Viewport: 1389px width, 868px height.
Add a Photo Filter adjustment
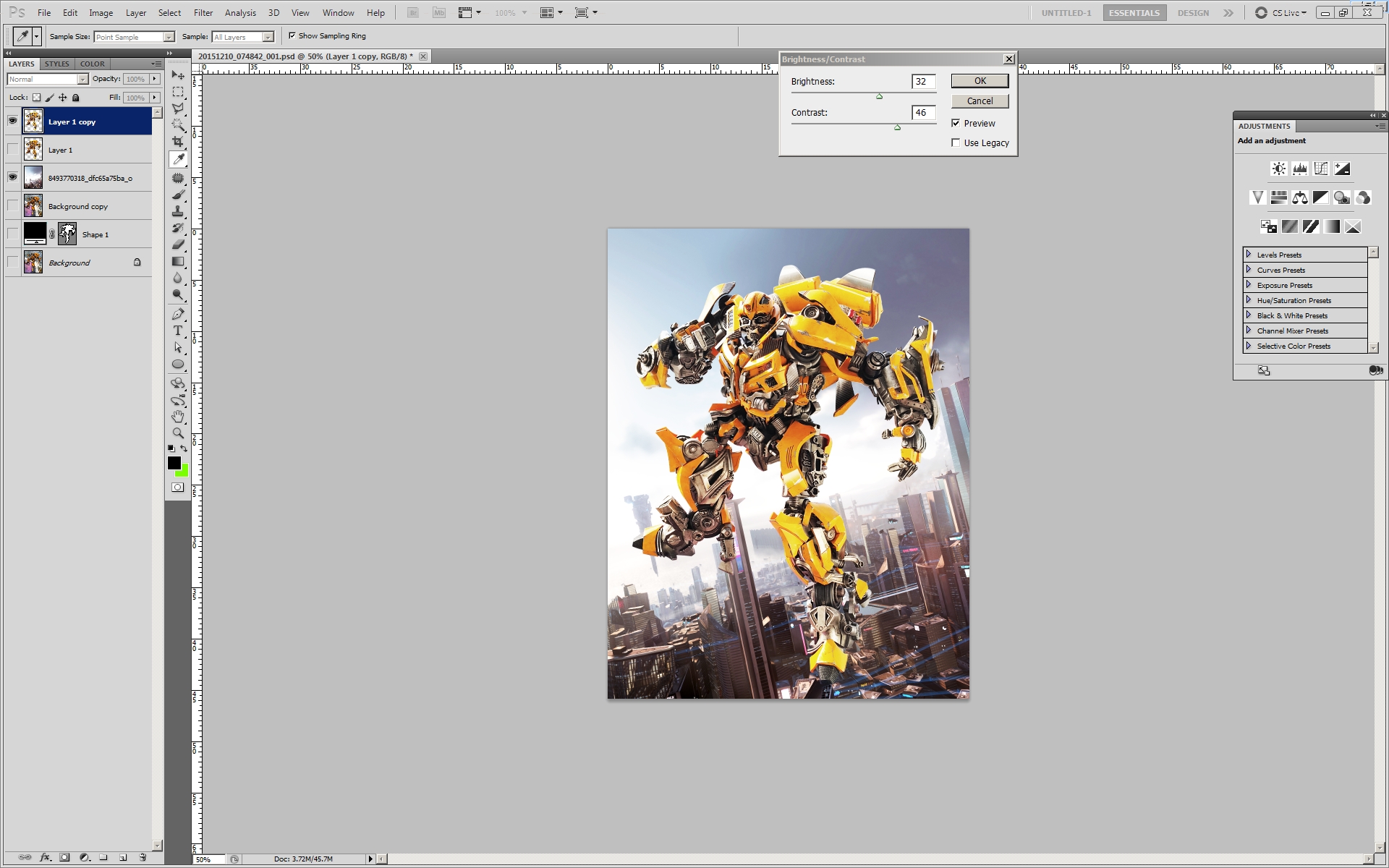1342,197
